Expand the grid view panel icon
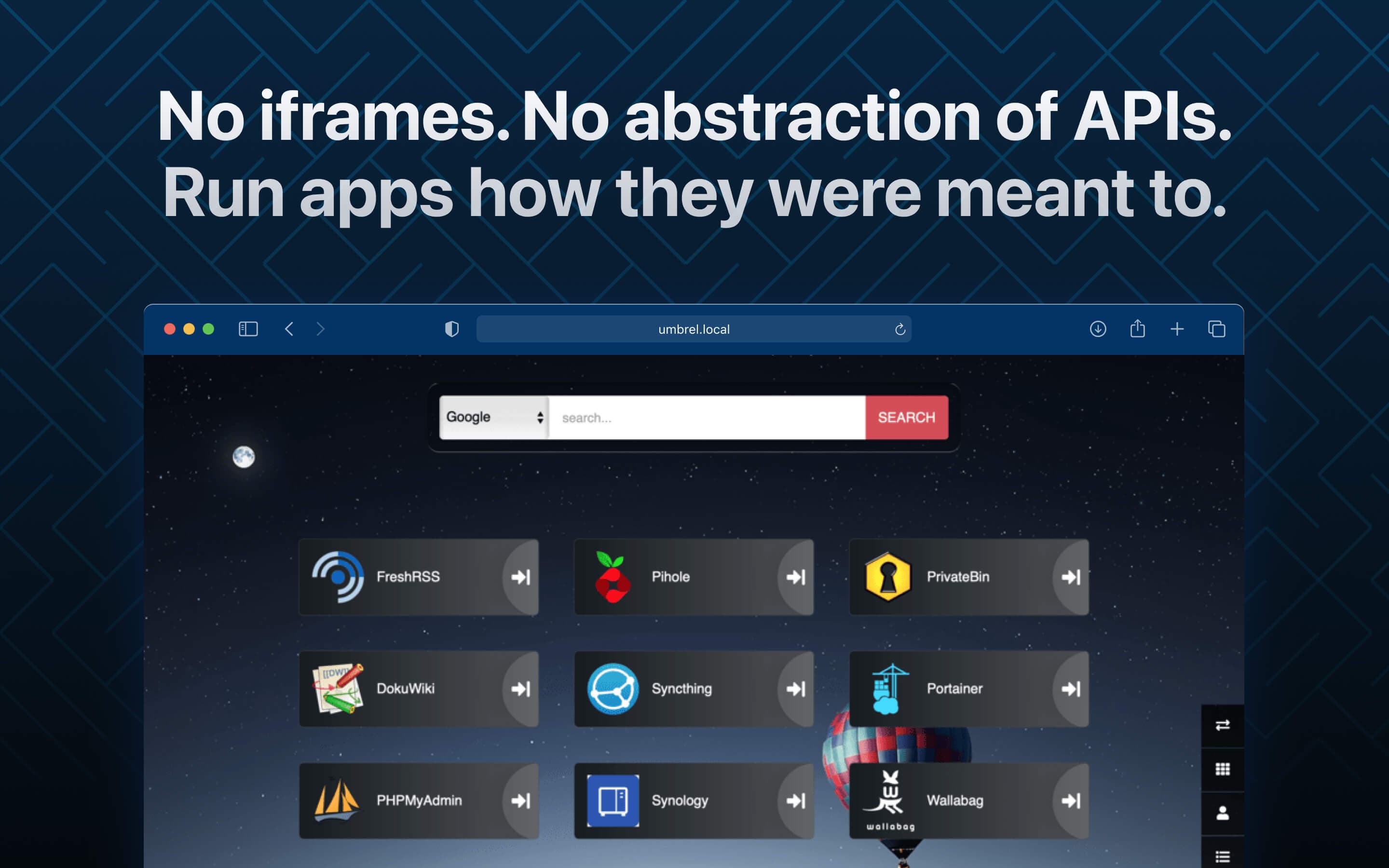 click(x=1221, y=769)
